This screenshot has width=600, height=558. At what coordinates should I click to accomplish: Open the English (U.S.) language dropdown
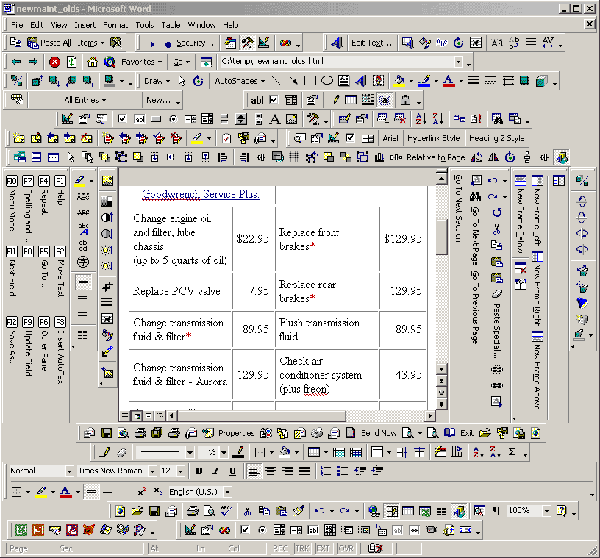tap(228, 492)
